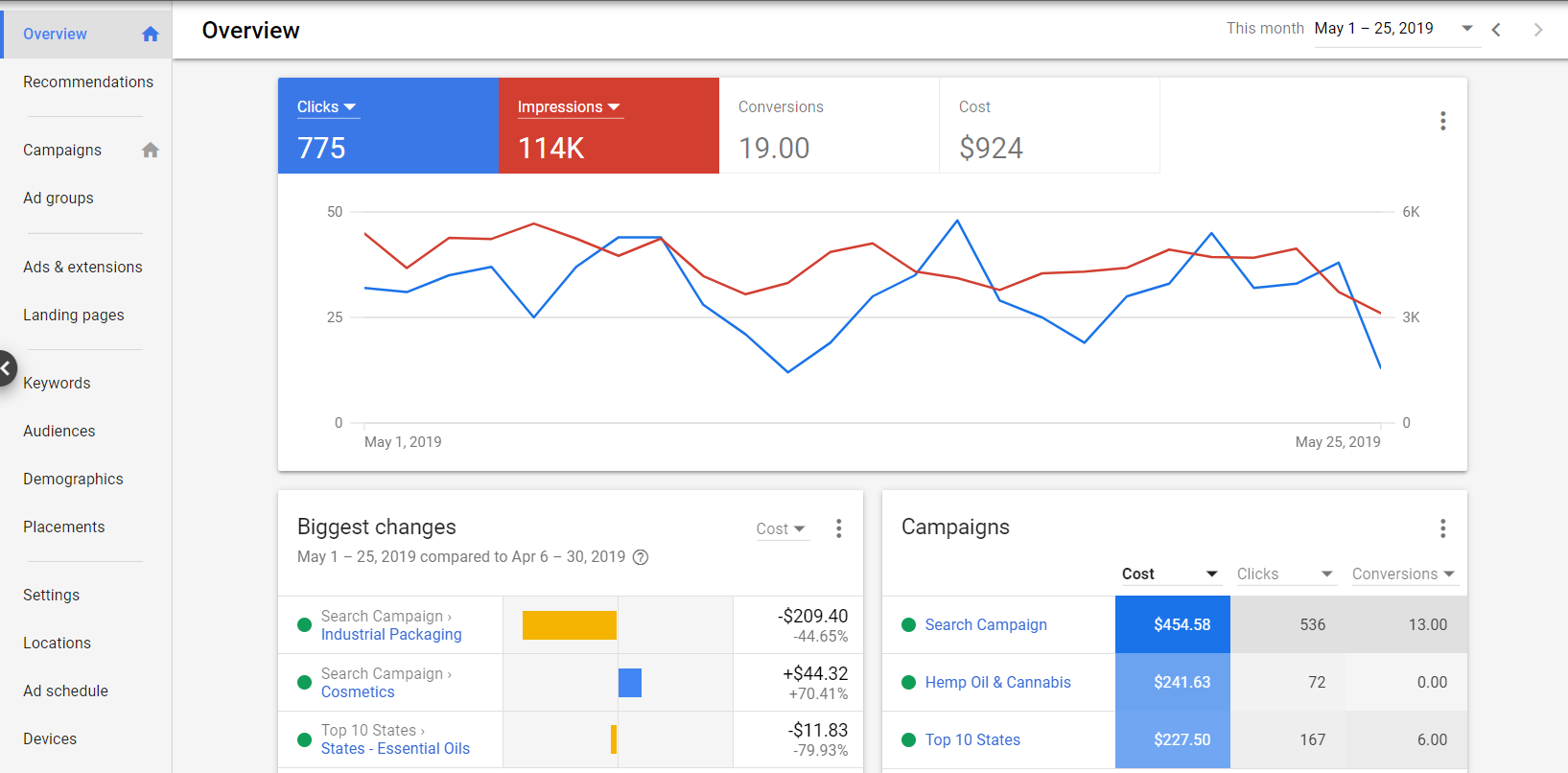Open the chart card three-dot menu

[1442, 121]
